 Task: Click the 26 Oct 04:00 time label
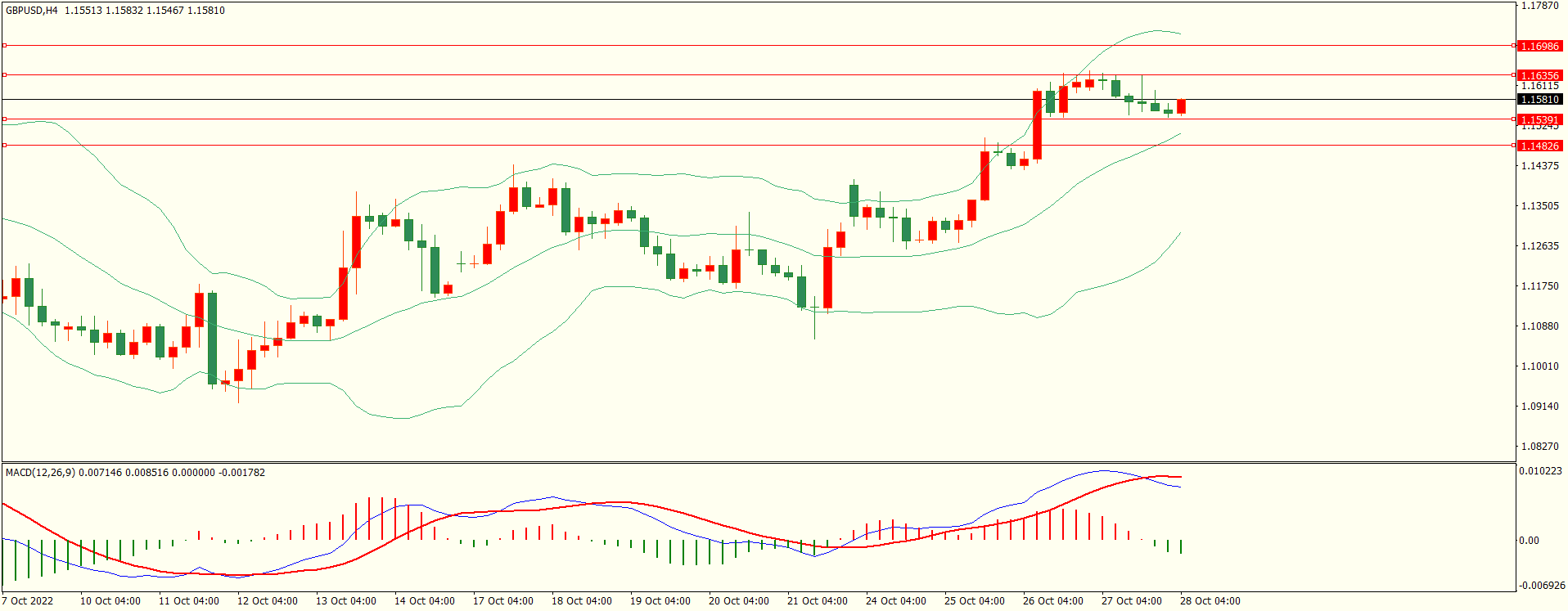point(1053,601)
